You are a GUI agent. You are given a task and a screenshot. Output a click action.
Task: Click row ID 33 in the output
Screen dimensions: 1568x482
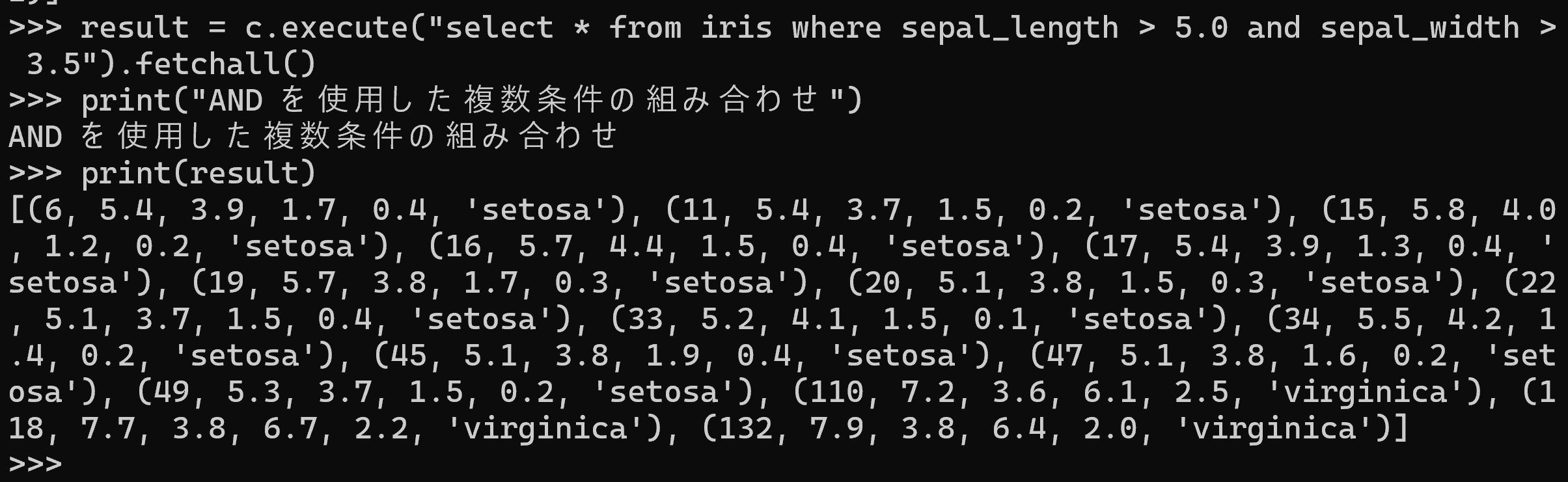point(645,319)
